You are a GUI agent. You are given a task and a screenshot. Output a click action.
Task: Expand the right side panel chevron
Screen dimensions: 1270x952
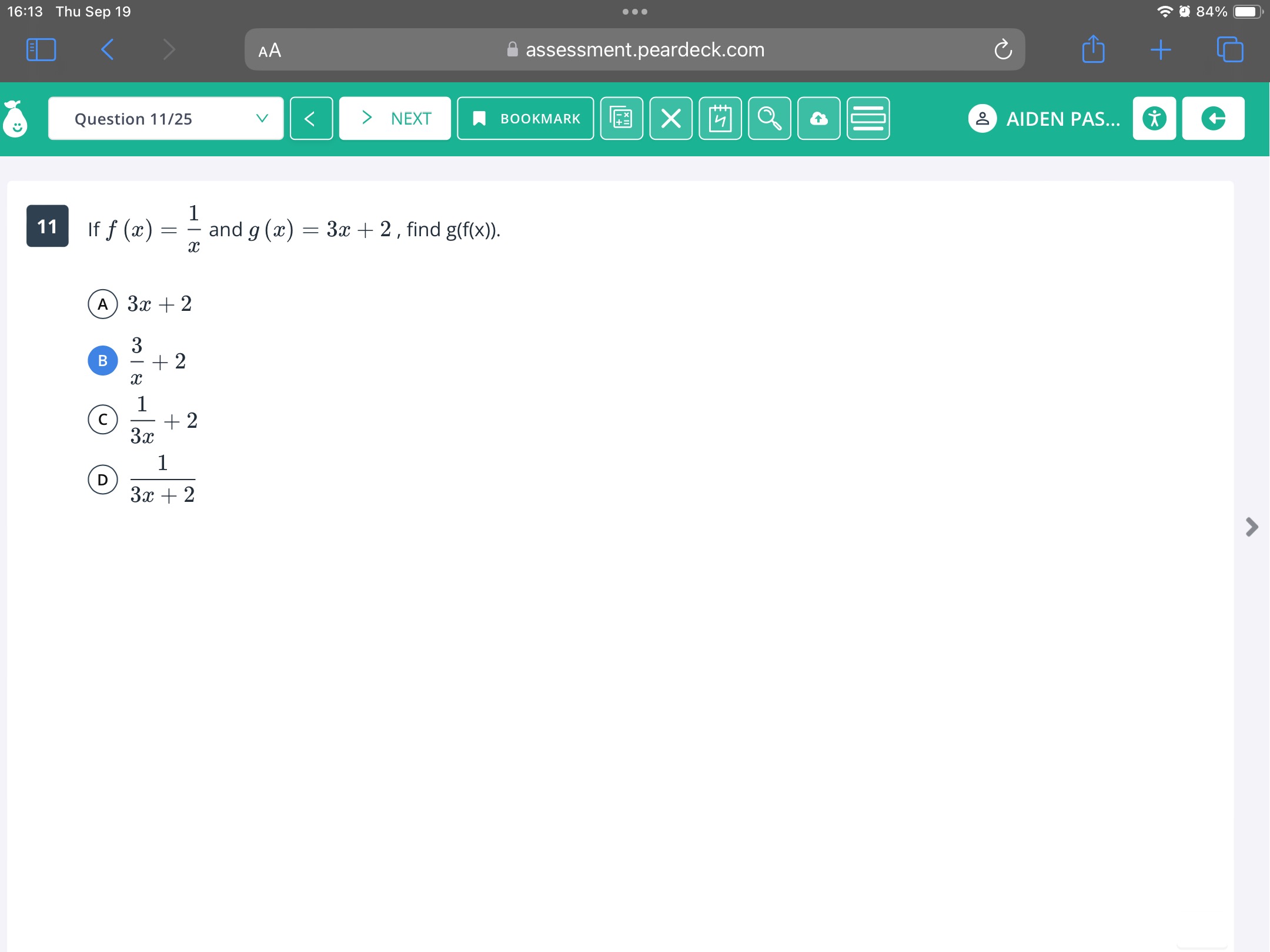tap(1252, 527)
